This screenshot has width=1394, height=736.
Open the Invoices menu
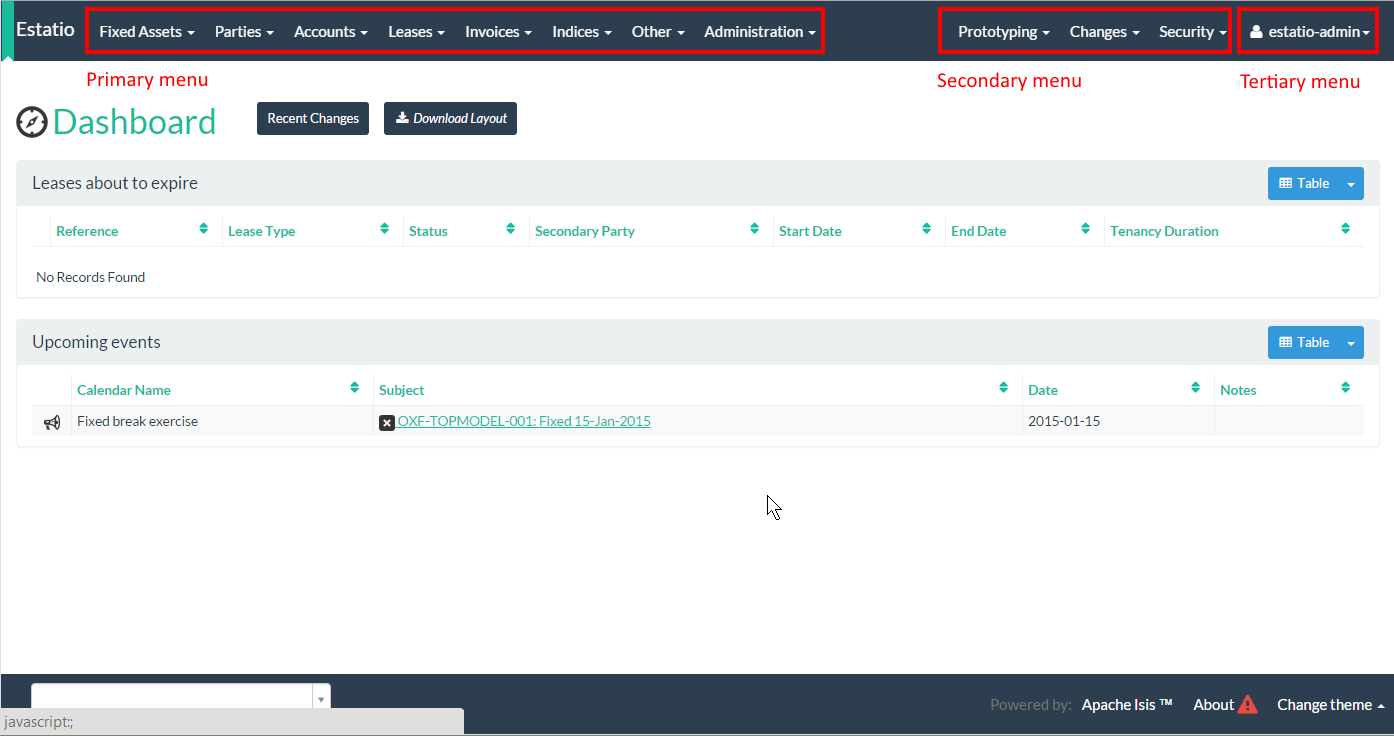(x=498, y=32)
